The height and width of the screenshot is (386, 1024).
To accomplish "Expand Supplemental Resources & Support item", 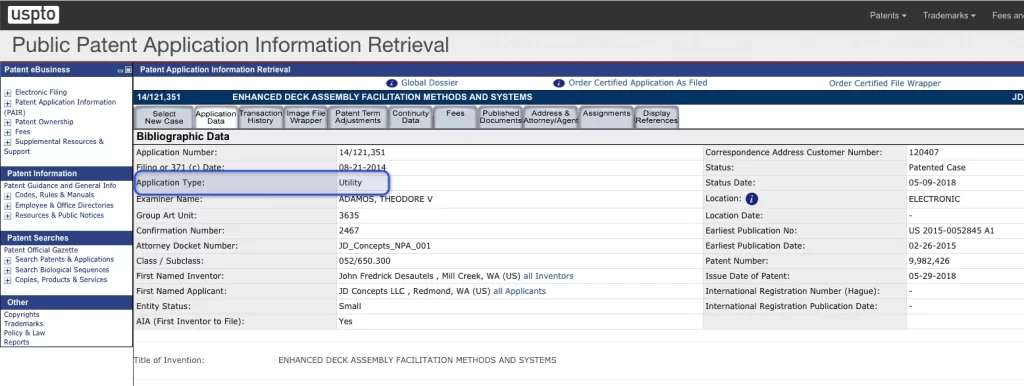I will [x=8, y=142].
